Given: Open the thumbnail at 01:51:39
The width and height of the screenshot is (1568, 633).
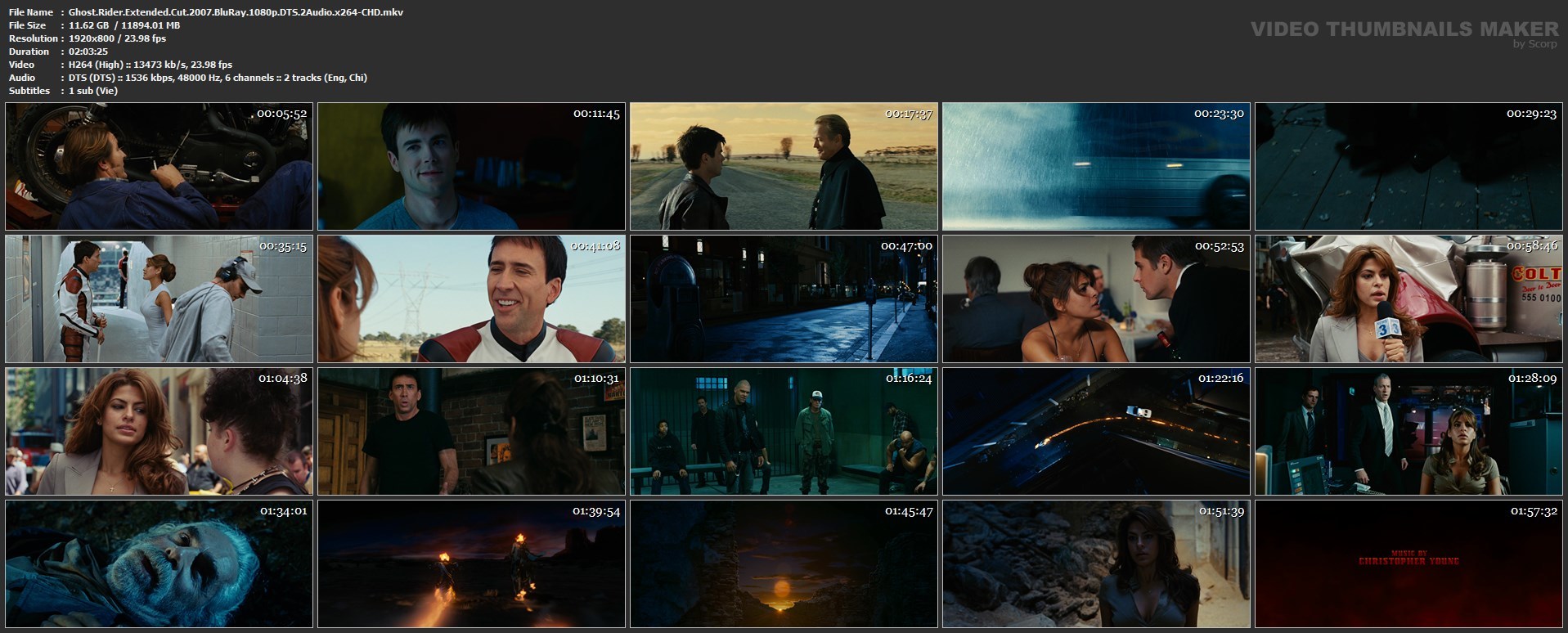Looking at the screenshot, I should pyautogui.click(x=1096, y=563).
